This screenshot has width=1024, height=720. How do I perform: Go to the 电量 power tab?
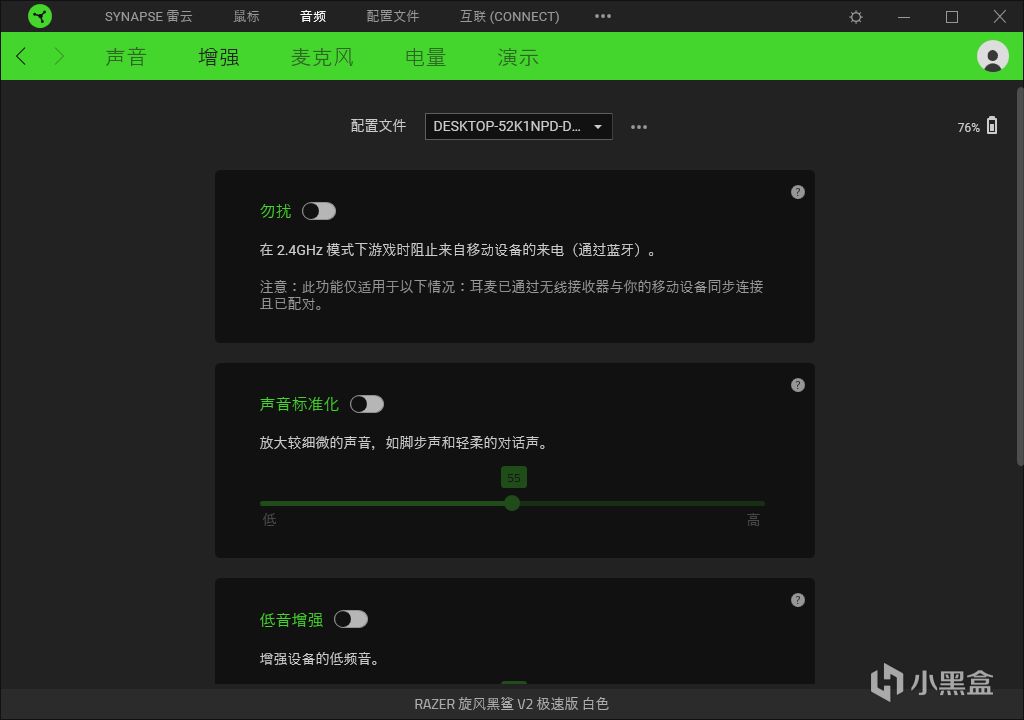424,57
